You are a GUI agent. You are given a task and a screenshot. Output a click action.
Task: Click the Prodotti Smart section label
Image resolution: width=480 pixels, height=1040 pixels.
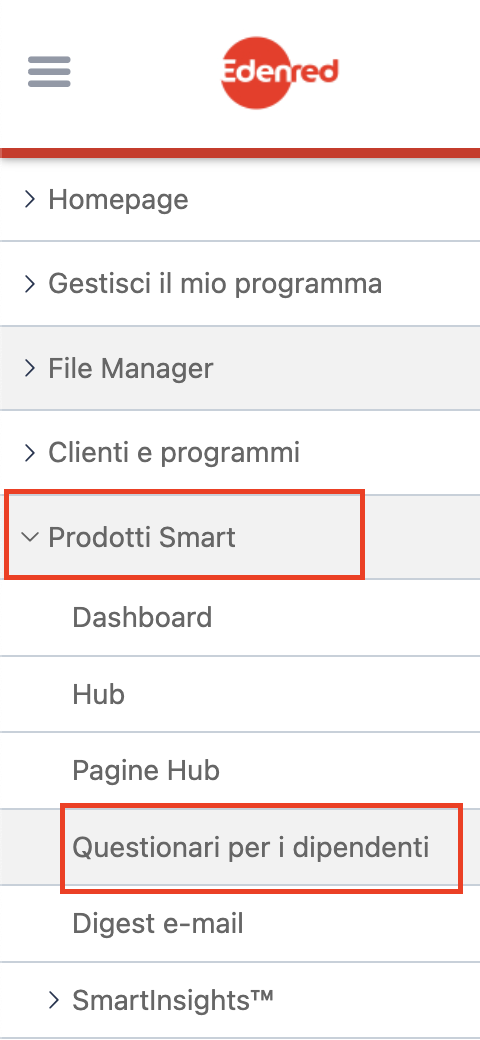pyautogui.click(x=142, y=537)
